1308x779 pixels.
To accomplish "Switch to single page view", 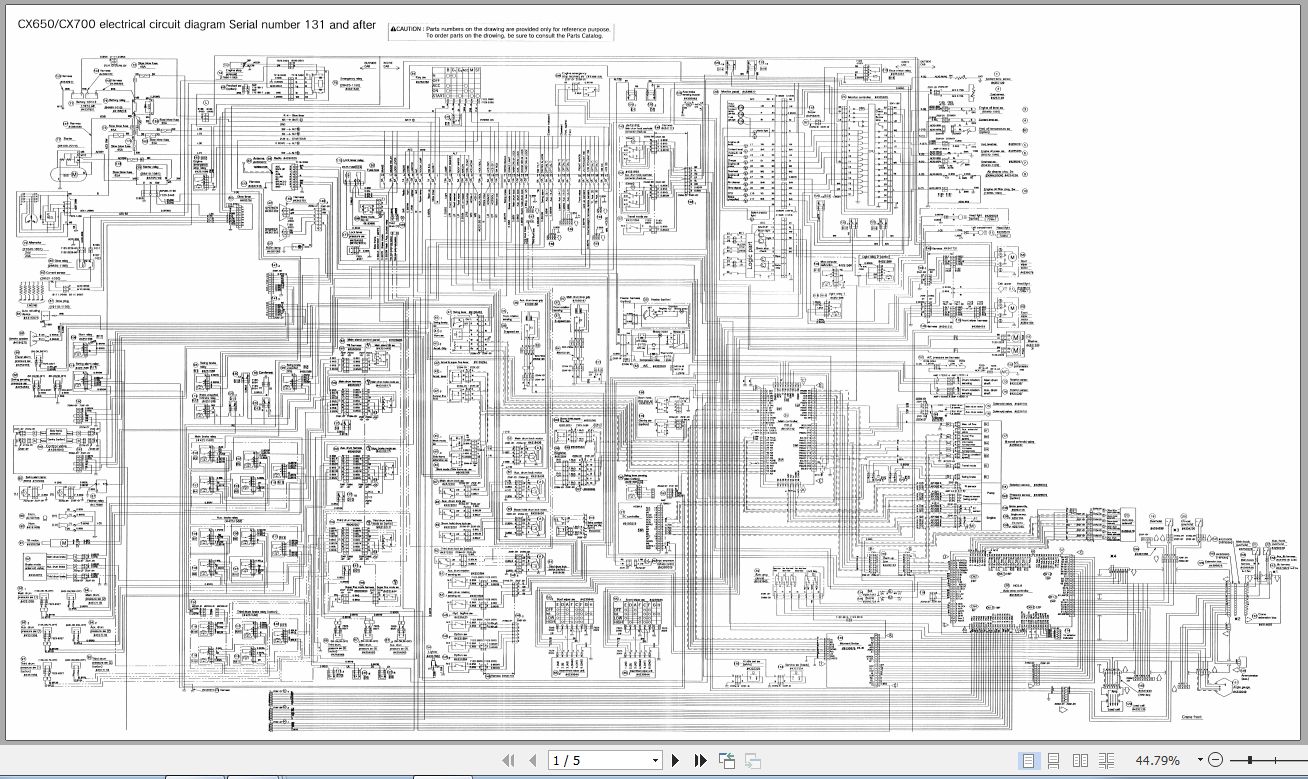I will [x=1030, y=761].
